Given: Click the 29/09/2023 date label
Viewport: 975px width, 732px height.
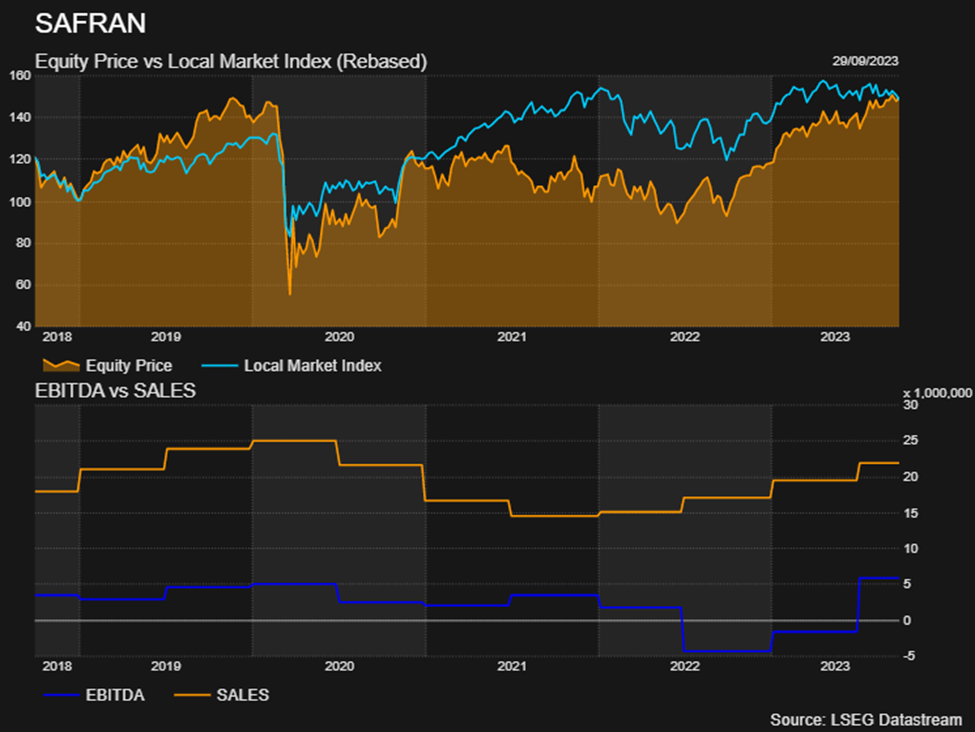Looking at the screenshot, I should (x=866, y=61).
